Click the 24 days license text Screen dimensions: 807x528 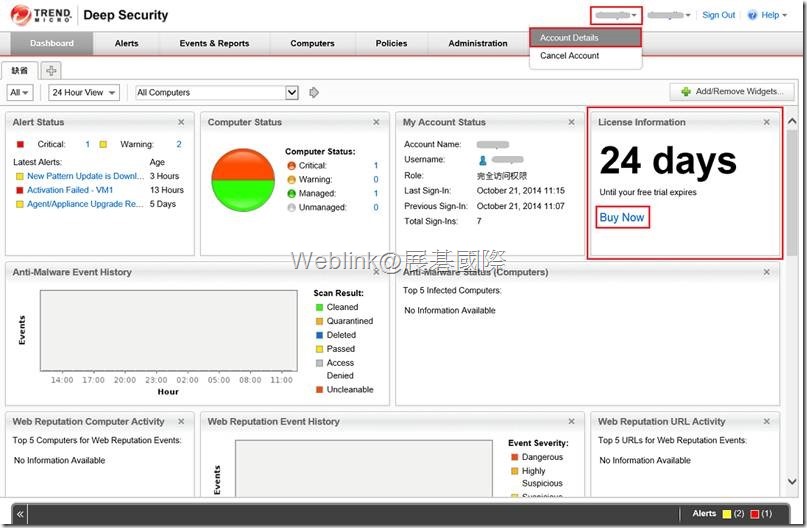coord(668,161)
